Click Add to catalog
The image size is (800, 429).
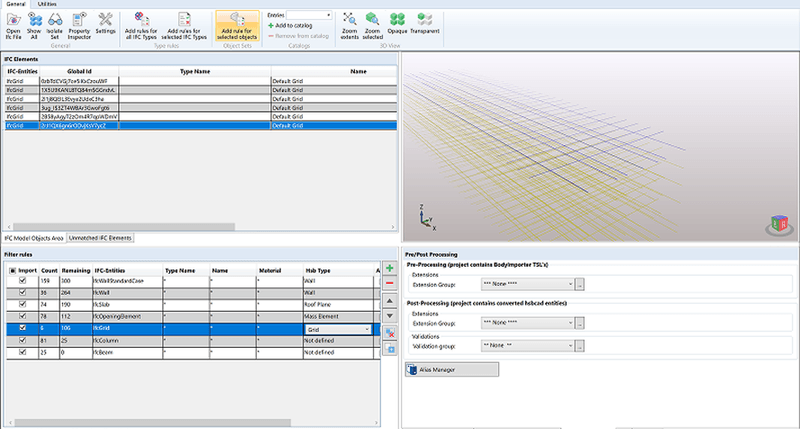click(290, 26)
